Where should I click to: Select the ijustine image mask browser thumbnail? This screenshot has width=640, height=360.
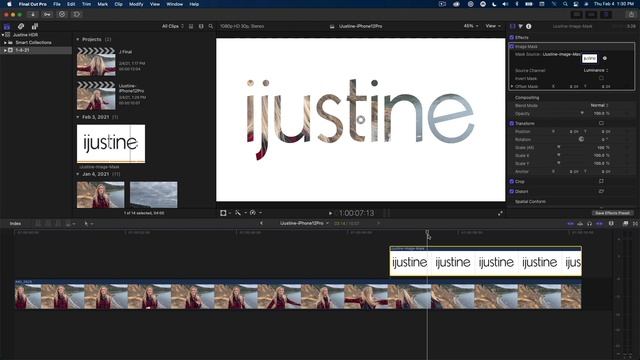[111, 144]
